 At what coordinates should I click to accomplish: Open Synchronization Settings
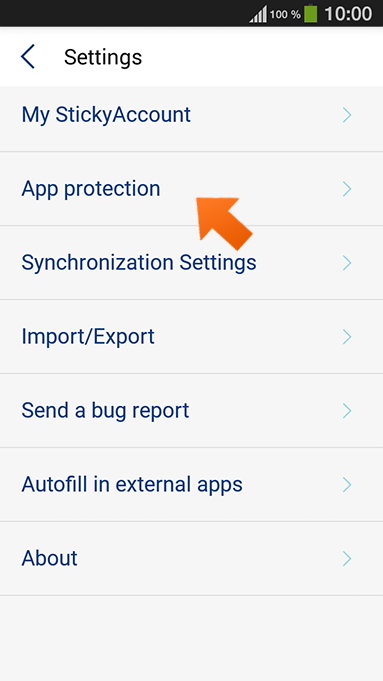[192, 263]
